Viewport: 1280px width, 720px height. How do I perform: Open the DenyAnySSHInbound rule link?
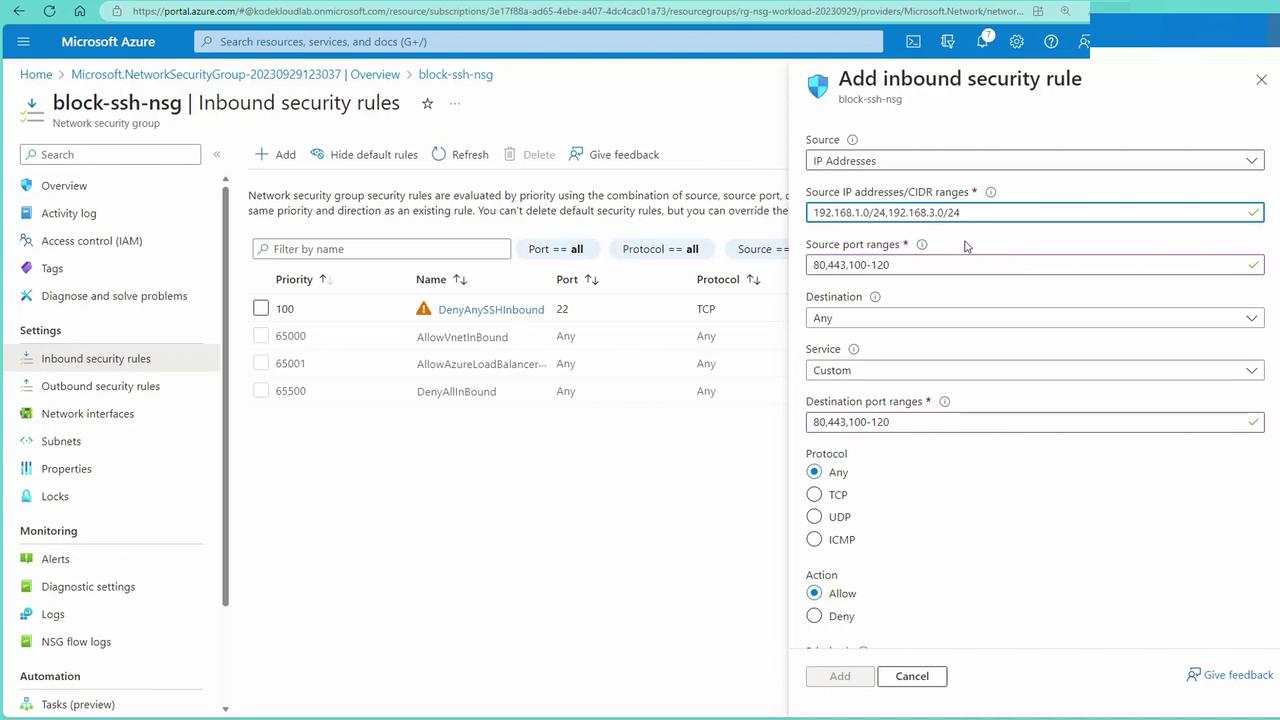point(491,310)
